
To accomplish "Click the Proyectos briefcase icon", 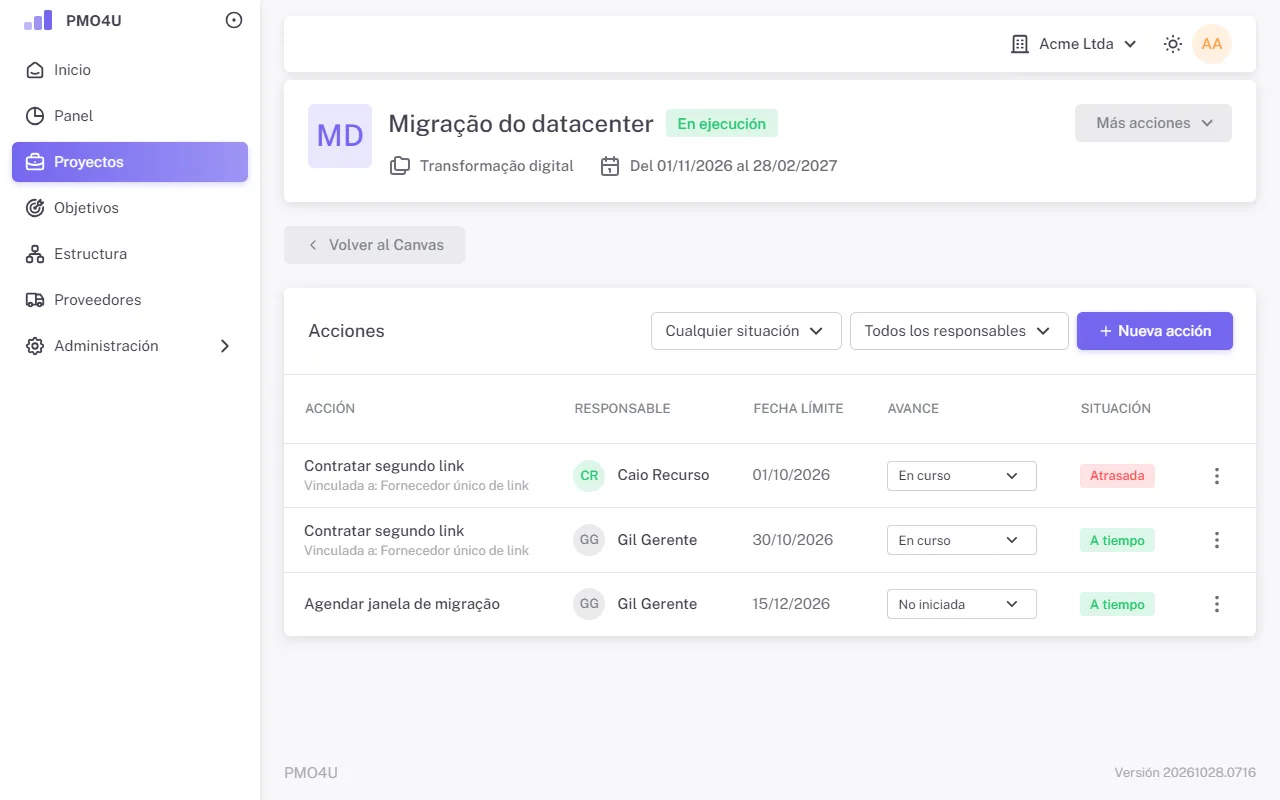I will click(35, 162).
